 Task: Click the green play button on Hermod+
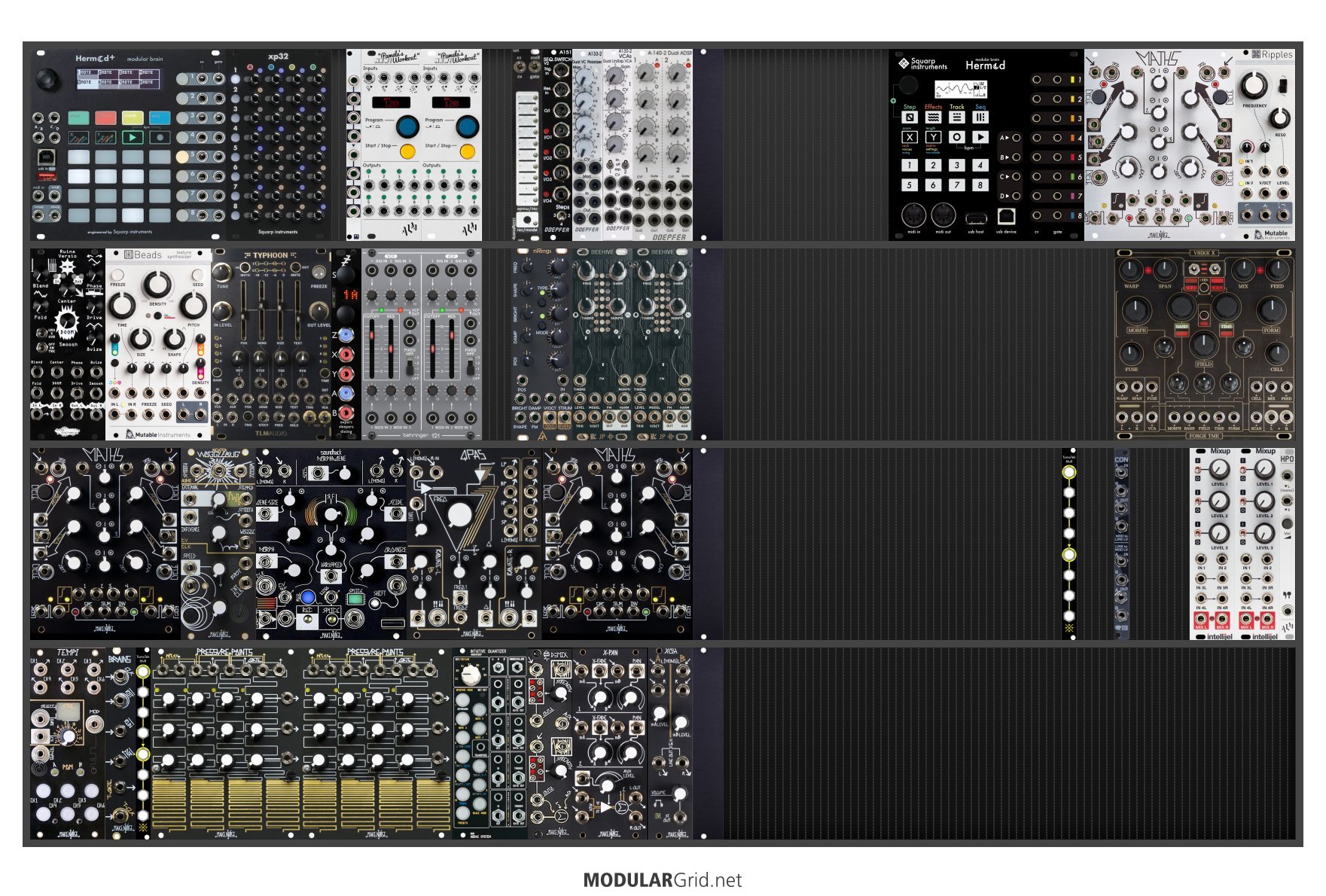(x=133, y=137)
